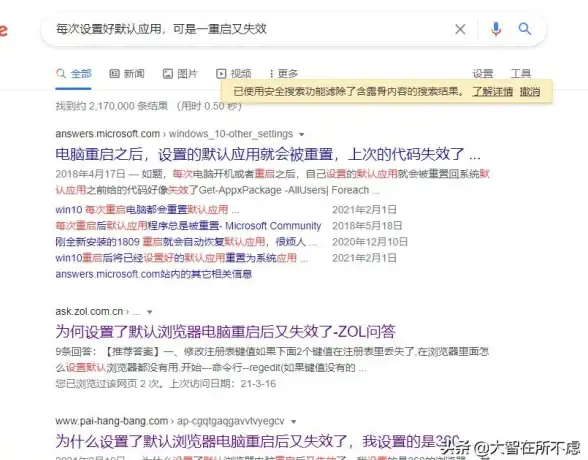Image resolution: width=588 pixels, height=460 pixels.
Task: Open sublink 每次重启后默认应用程序总是被重置
Action: 188,226
